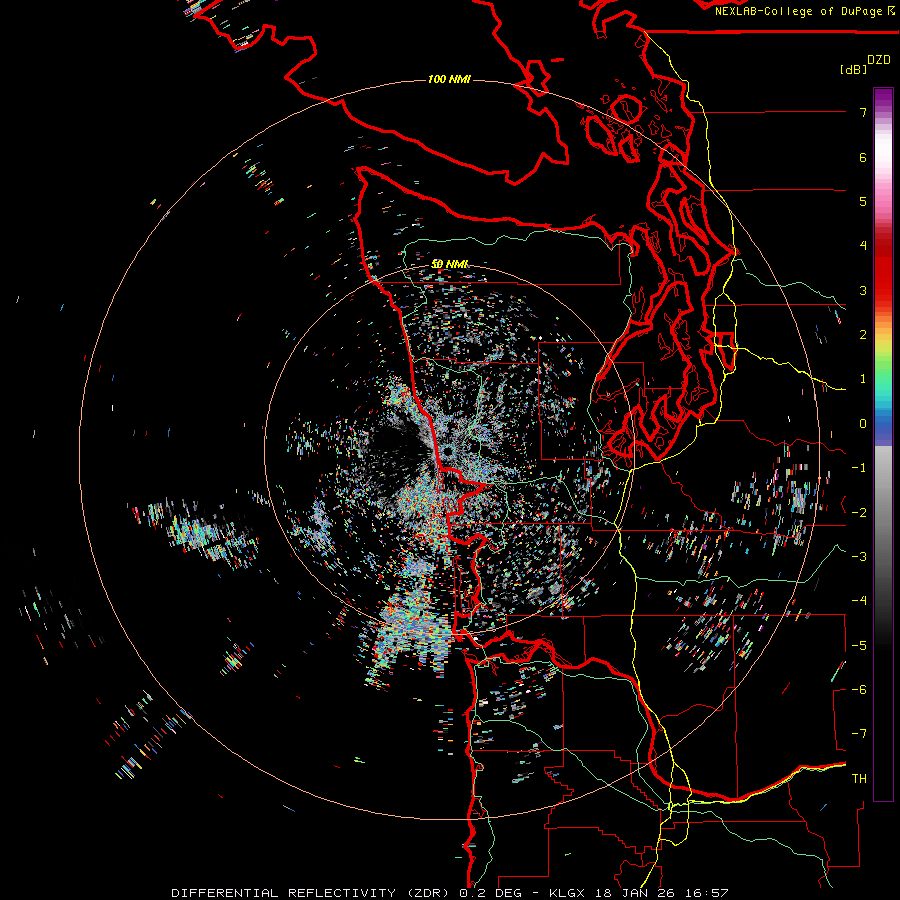Screen dimensions: 900x900
Task: Click the 2 value on the scale
Action: [863, 335]
